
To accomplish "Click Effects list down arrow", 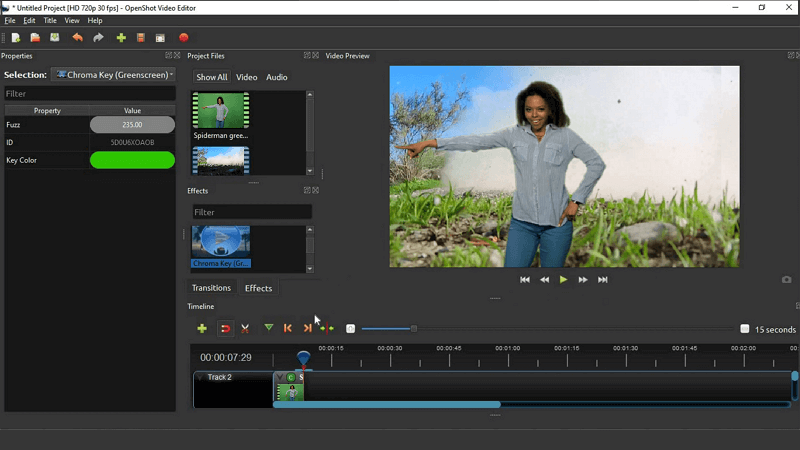I will click(x=310, y=268).
